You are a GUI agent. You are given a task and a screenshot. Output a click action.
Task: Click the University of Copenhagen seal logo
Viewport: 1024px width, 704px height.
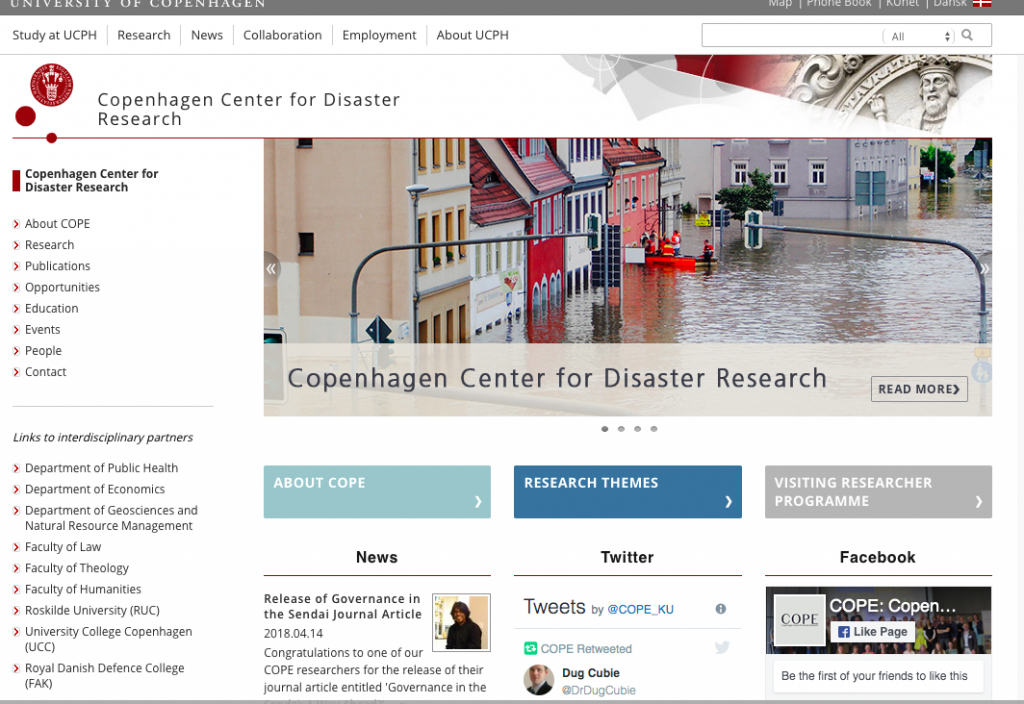(x=51, y=85)
